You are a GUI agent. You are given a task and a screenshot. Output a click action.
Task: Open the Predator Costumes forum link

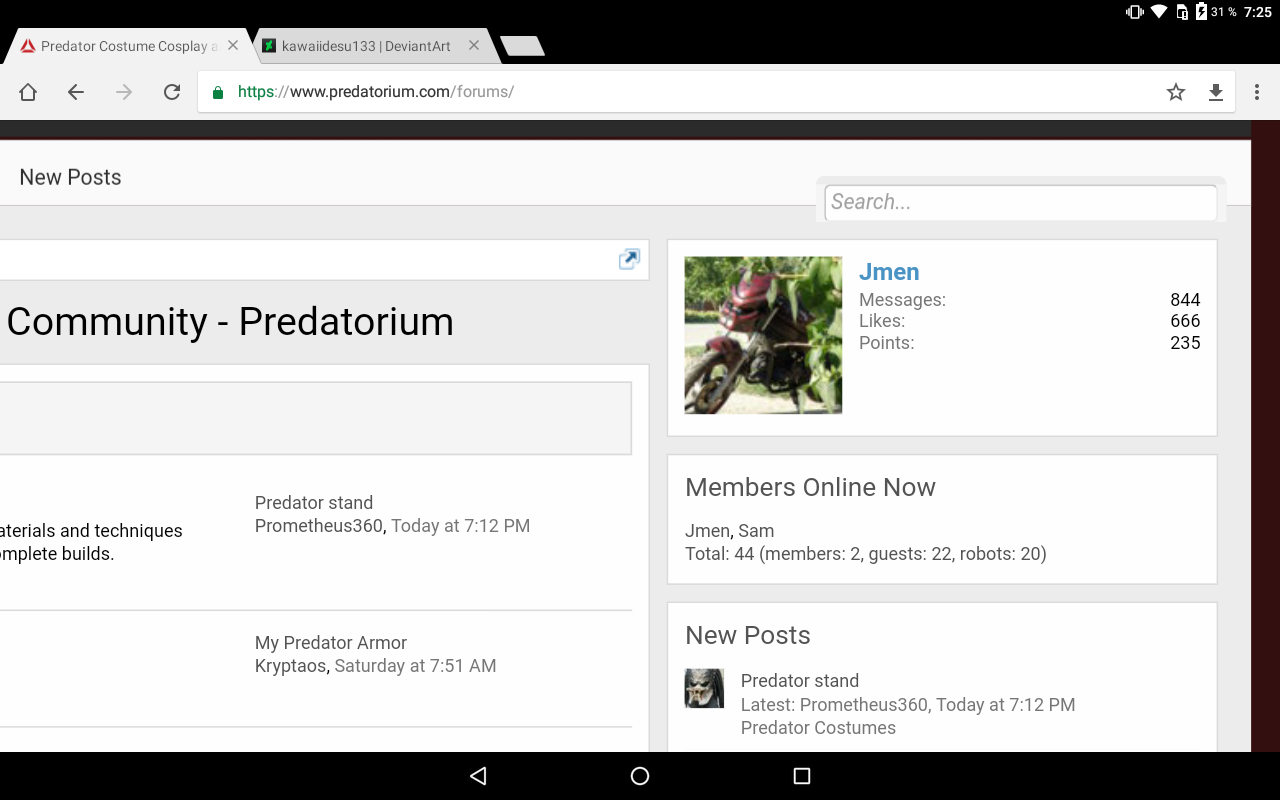pyautogui.click(x=818, y=728)
